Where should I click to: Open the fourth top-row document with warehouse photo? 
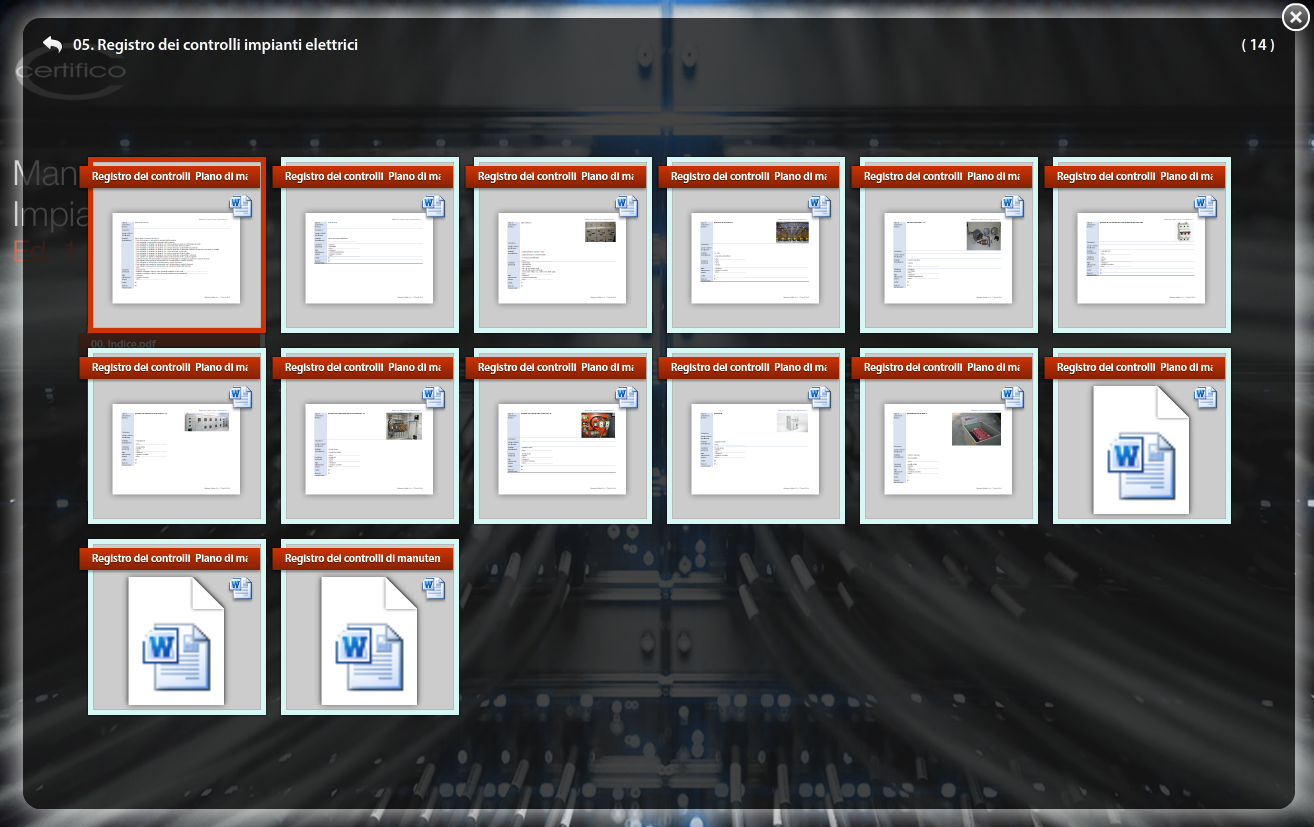pos(755,258)
